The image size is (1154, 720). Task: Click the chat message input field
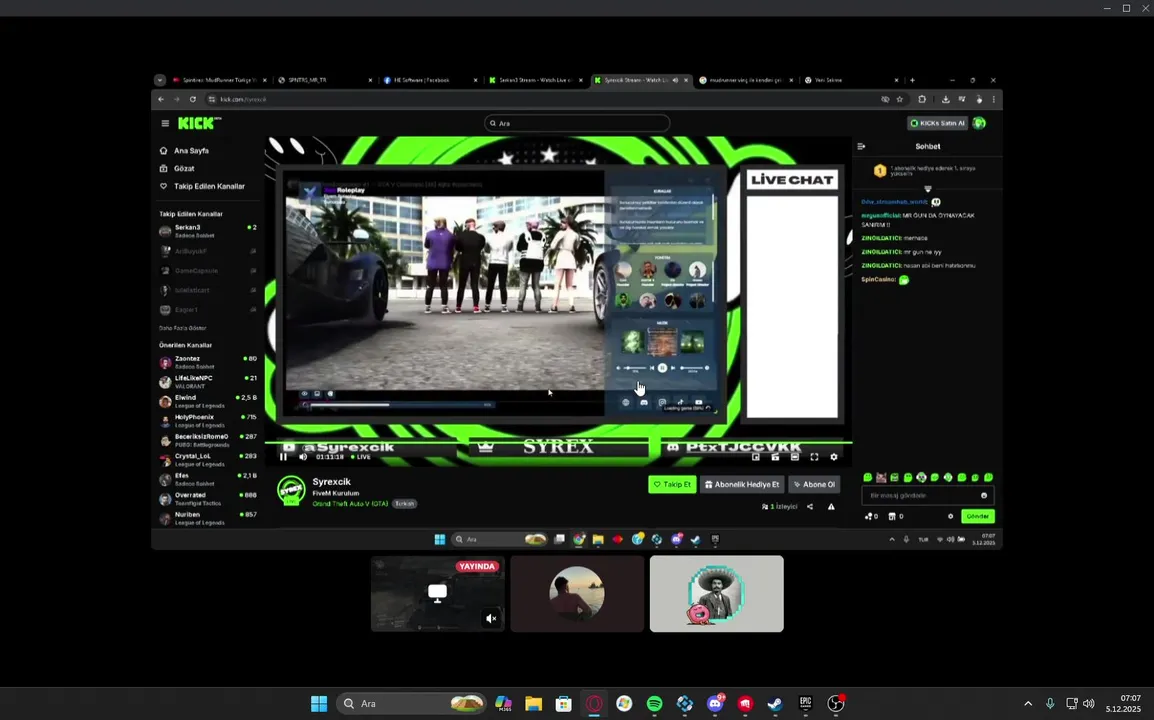(x=927, y=495)
